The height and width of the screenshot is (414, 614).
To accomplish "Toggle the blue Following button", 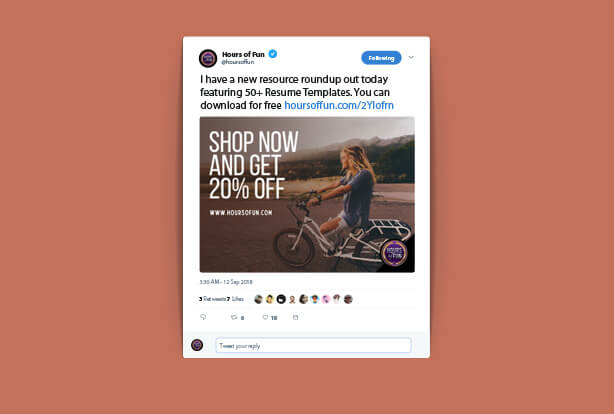I will pos(381,58).
